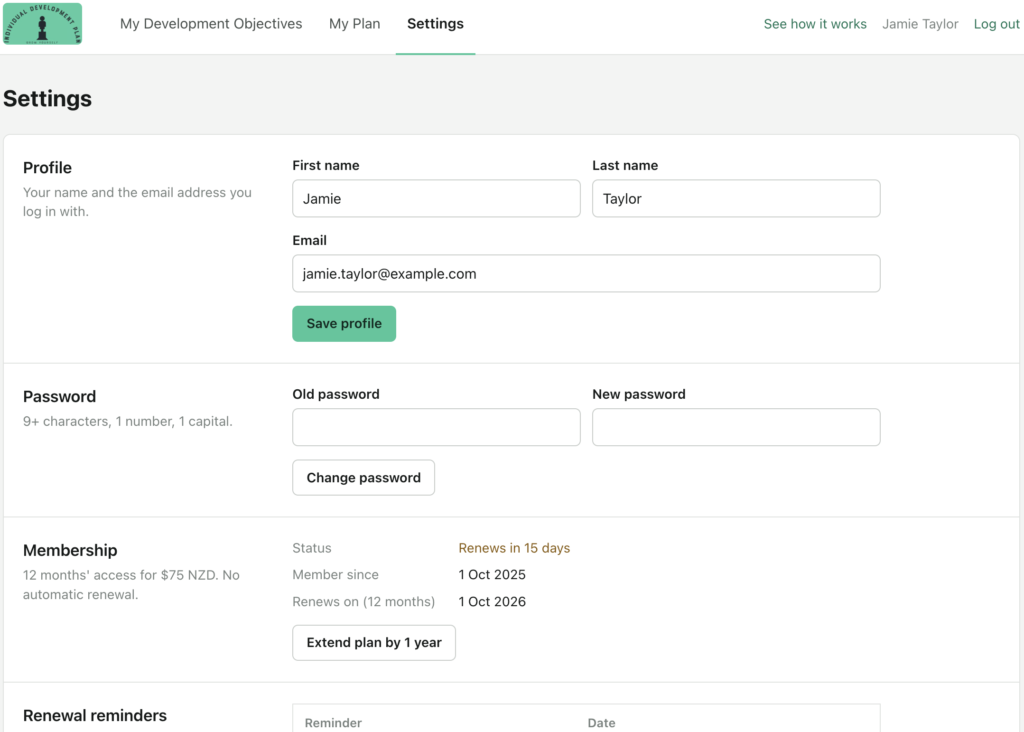Focus the First name field
1024x732 pixels.
(436, 199)
